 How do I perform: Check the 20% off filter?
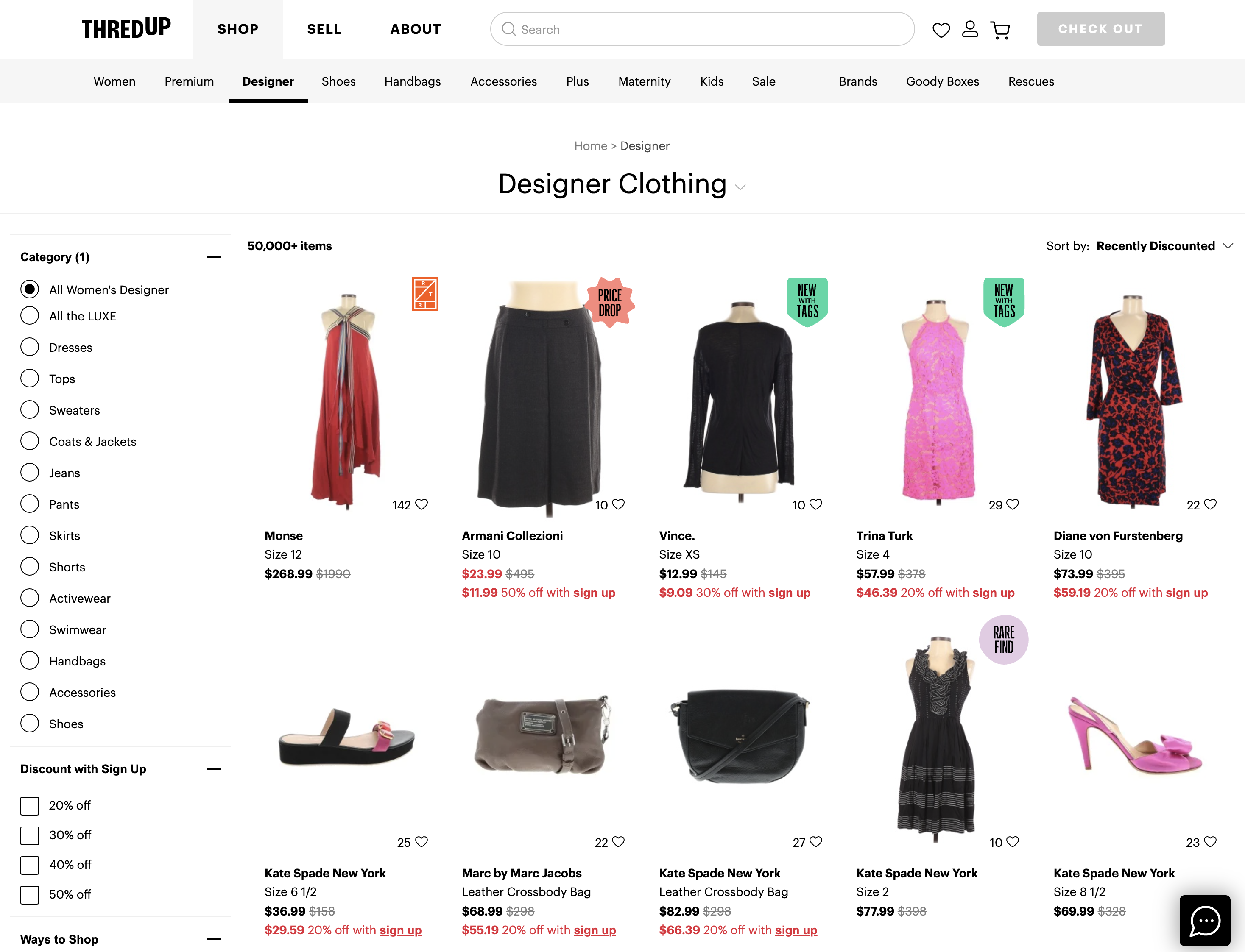coord(30,806)
